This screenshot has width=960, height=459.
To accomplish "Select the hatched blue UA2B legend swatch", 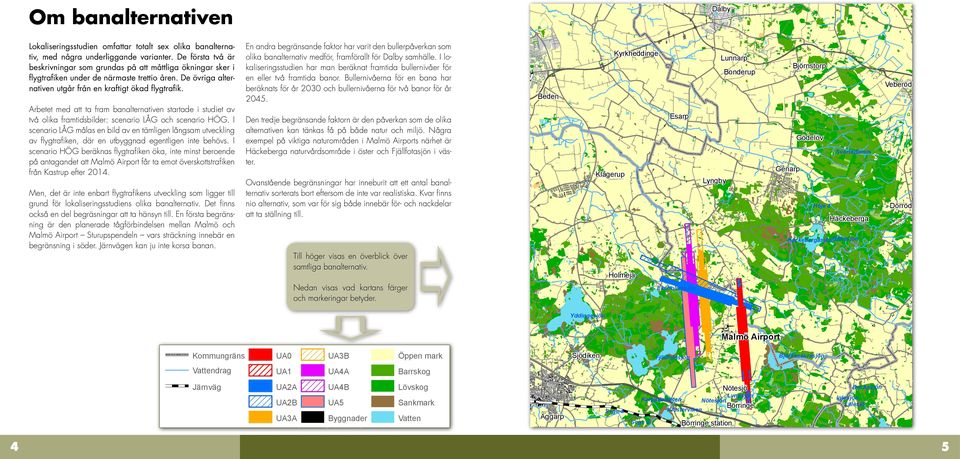I will coord(260,402).
